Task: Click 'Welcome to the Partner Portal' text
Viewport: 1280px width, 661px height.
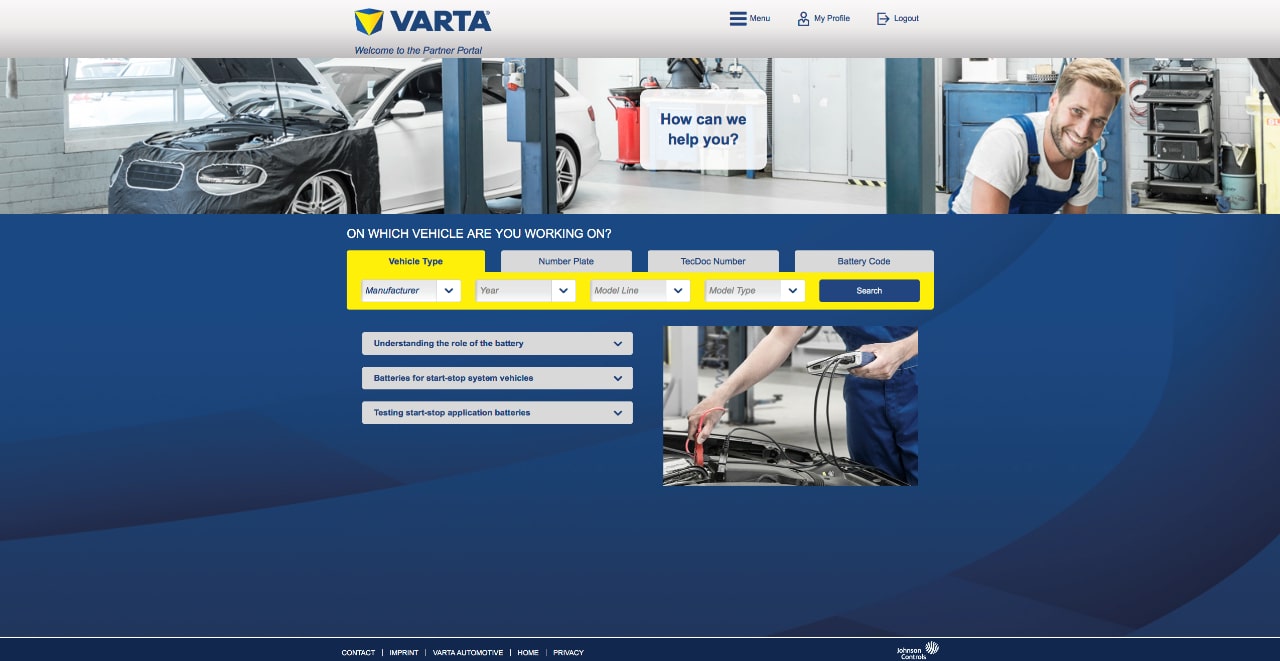Action: [418, 50]
